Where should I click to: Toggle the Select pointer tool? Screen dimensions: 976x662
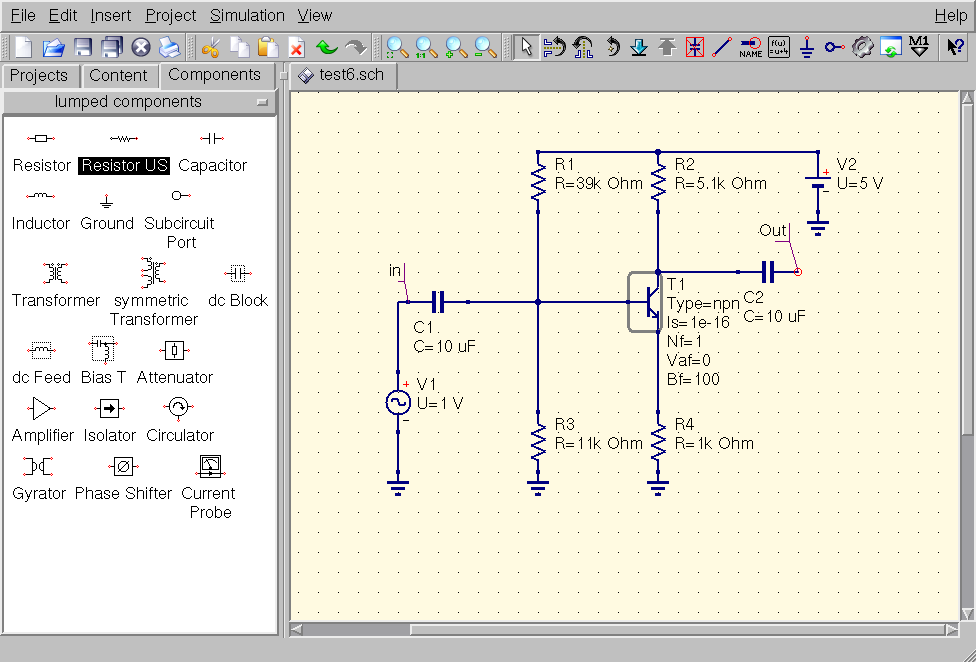pyautogui.click(x=526, y=47)
